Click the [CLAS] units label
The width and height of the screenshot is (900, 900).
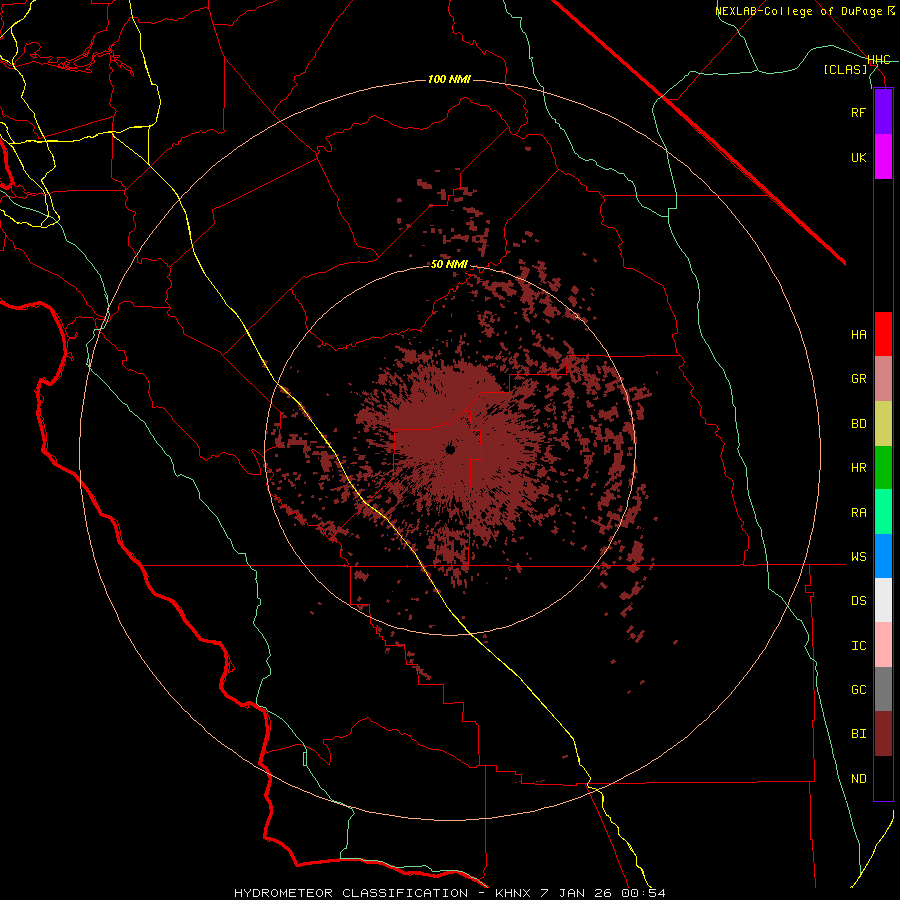click(845, 69)
